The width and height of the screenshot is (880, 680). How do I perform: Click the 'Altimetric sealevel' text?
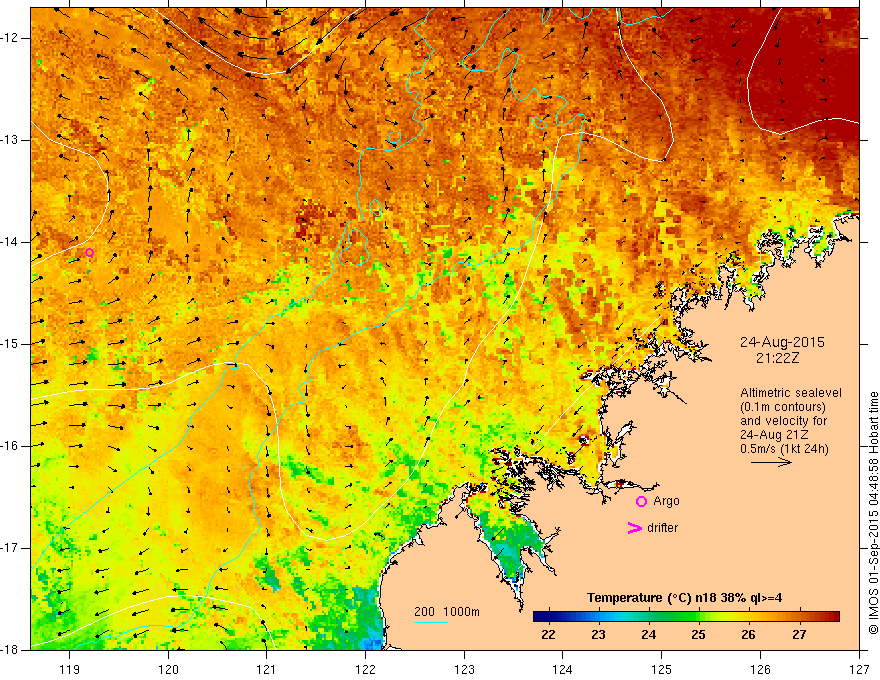(791, 393)
